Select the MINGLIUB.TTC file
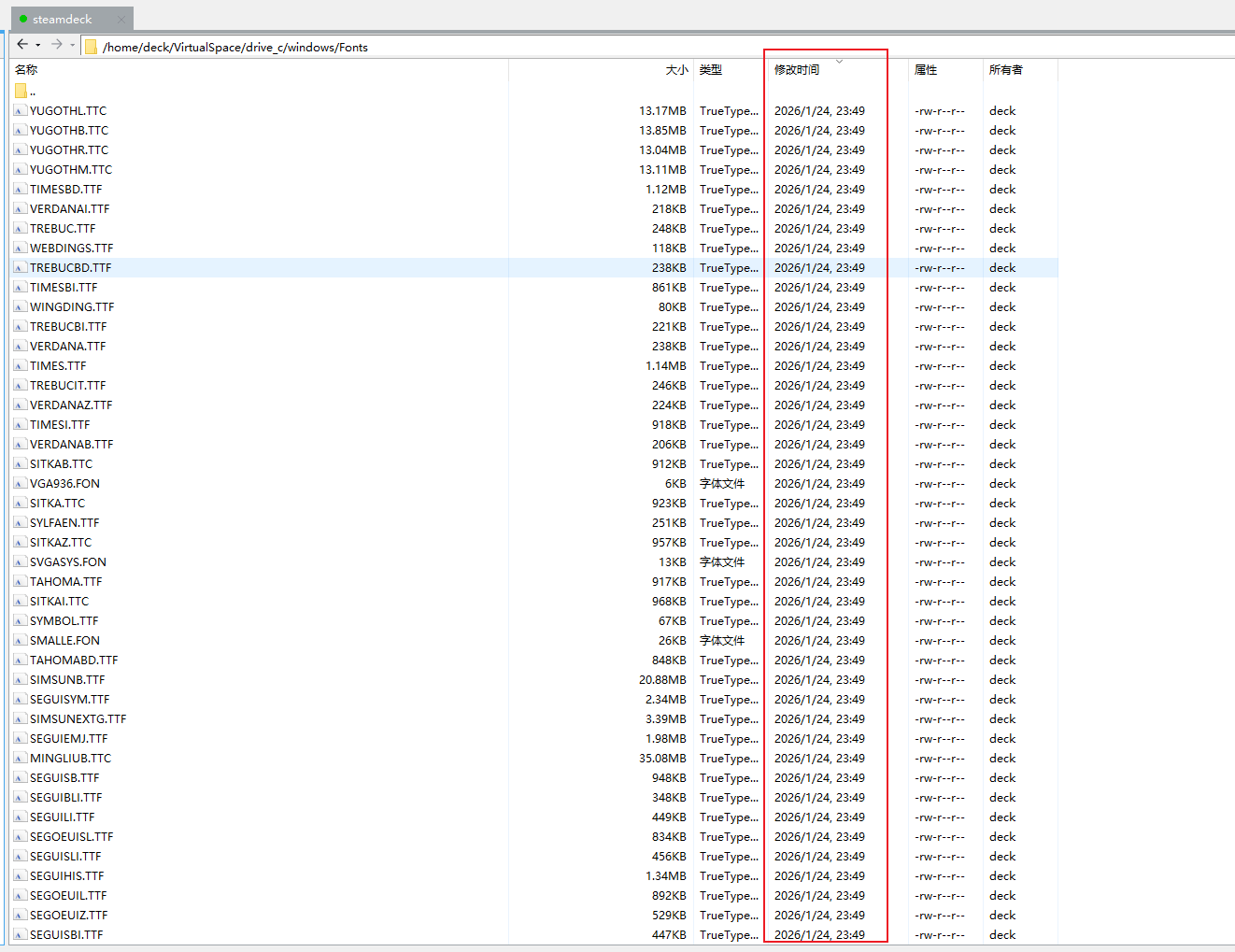 pos(70,758)
